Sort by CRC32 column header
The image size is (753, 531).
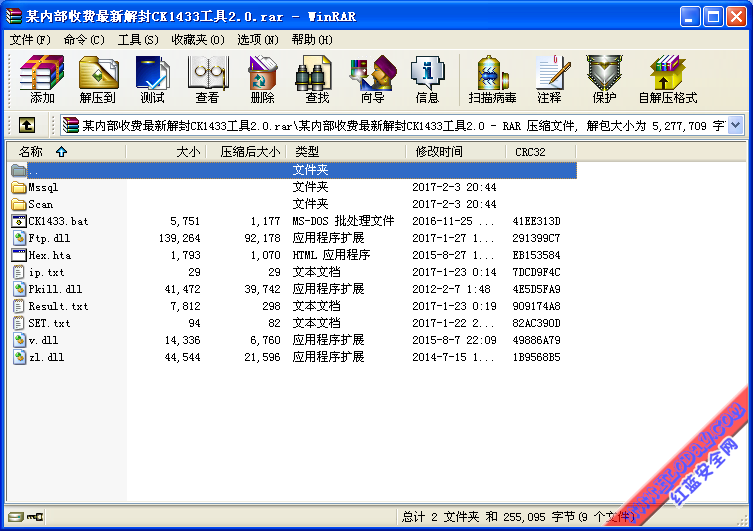pyautogui.click(x=541, y=152)
